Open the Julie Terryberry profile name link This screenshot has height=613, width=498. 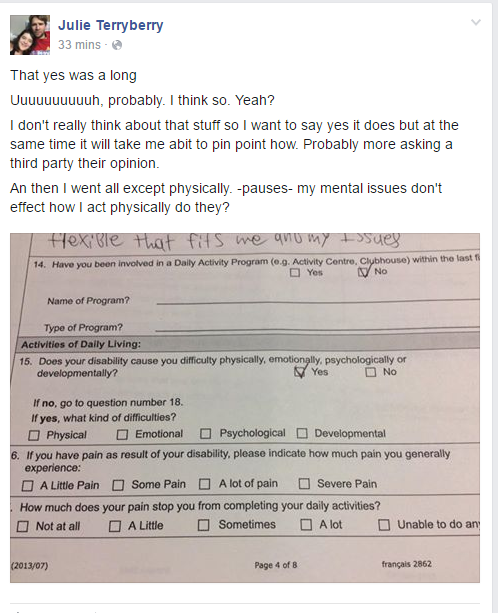tap(111, 25)
